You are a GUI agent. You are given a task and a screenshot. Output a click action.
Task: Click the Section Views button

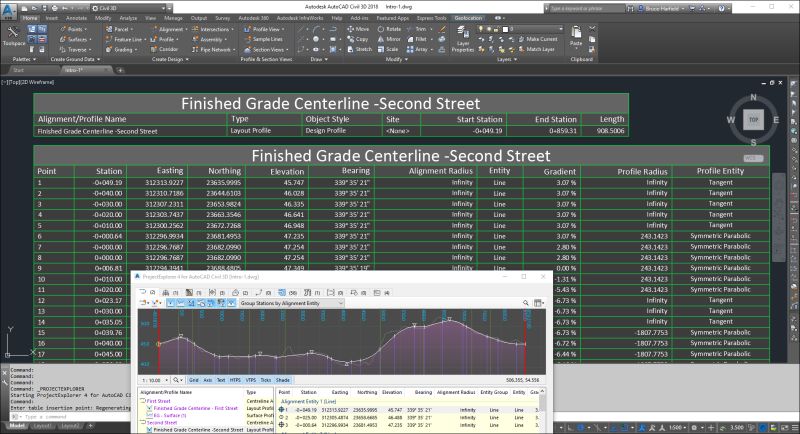[x=265, y=49]
